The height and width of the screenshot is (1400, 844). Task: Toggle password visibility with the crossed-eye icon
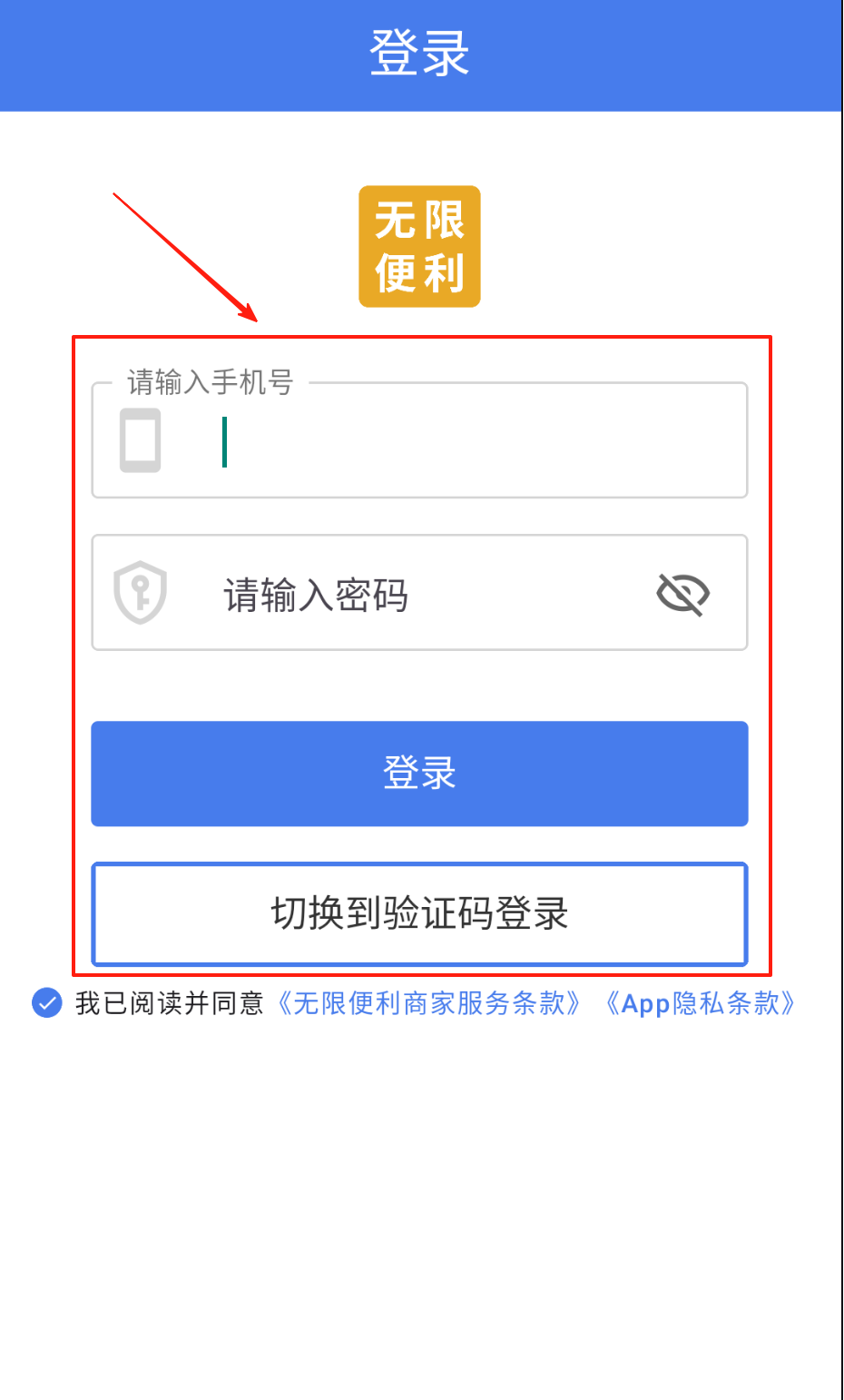click(x=682, y=595)
